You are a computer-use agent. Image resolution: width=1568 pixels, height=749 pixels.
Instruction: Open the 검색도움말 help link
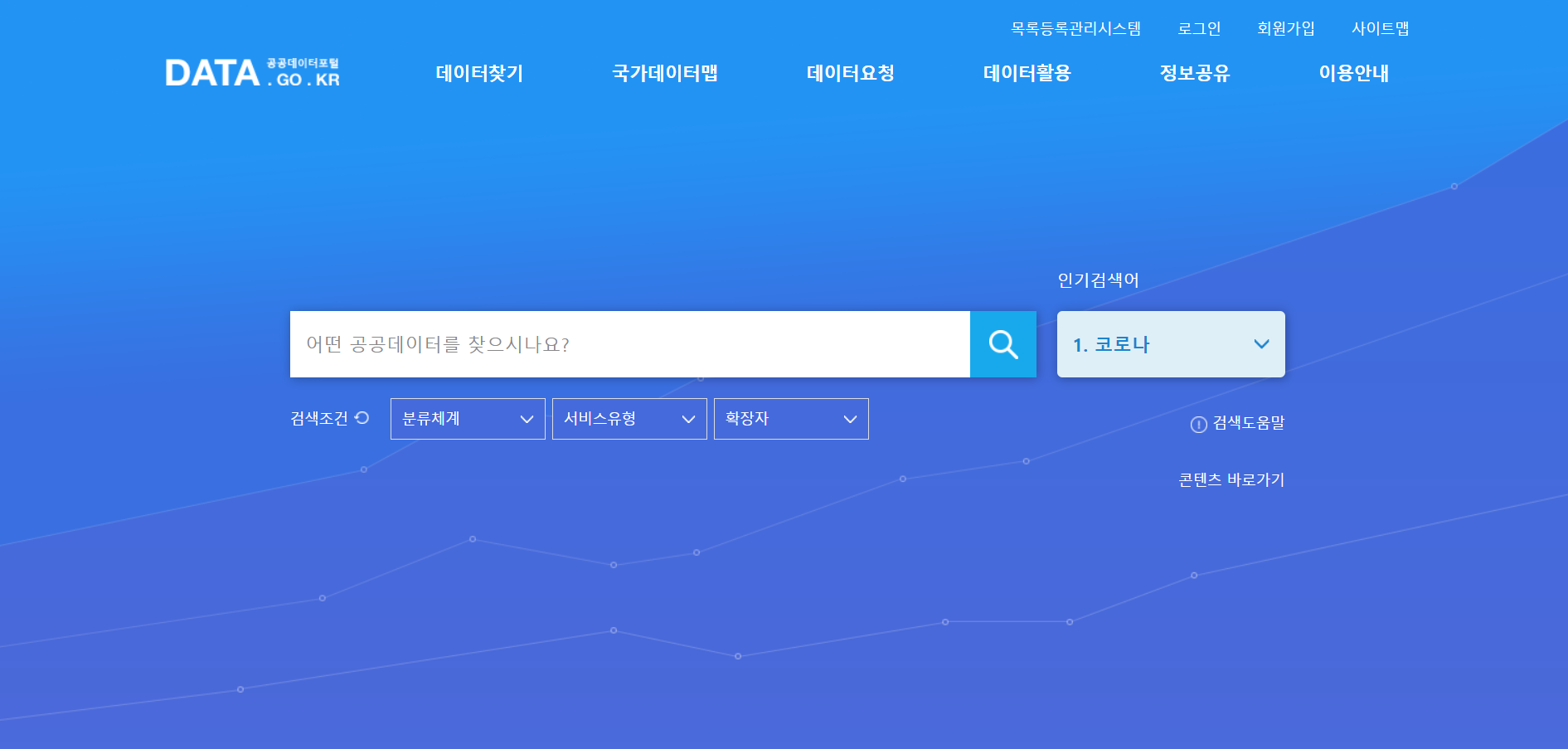click(x=1248, y=423)
